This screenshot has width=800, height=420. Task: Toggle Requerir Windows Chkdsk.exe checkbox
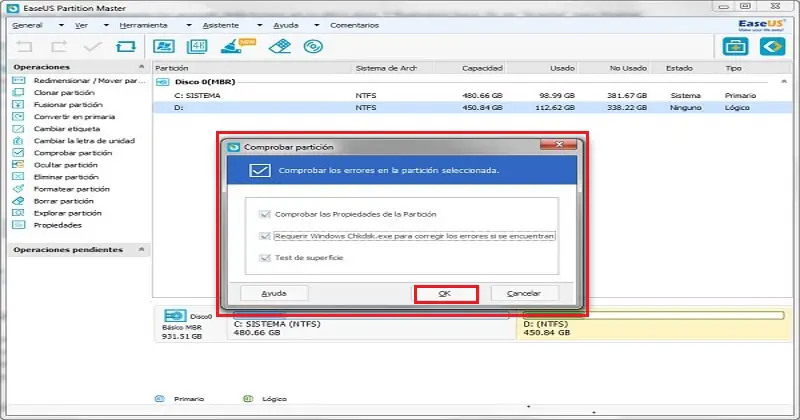264,236
